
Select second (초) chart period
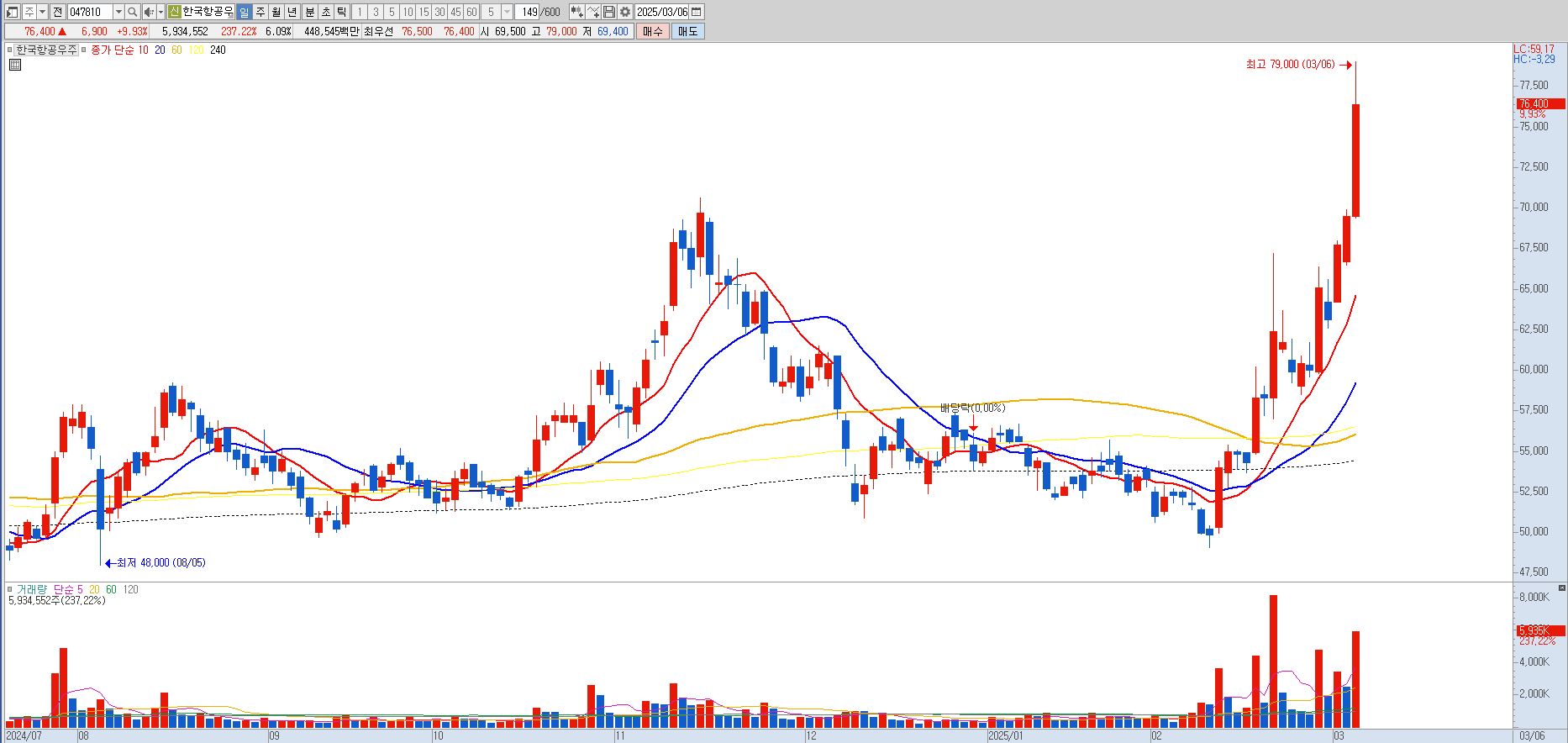pos(326,12)
